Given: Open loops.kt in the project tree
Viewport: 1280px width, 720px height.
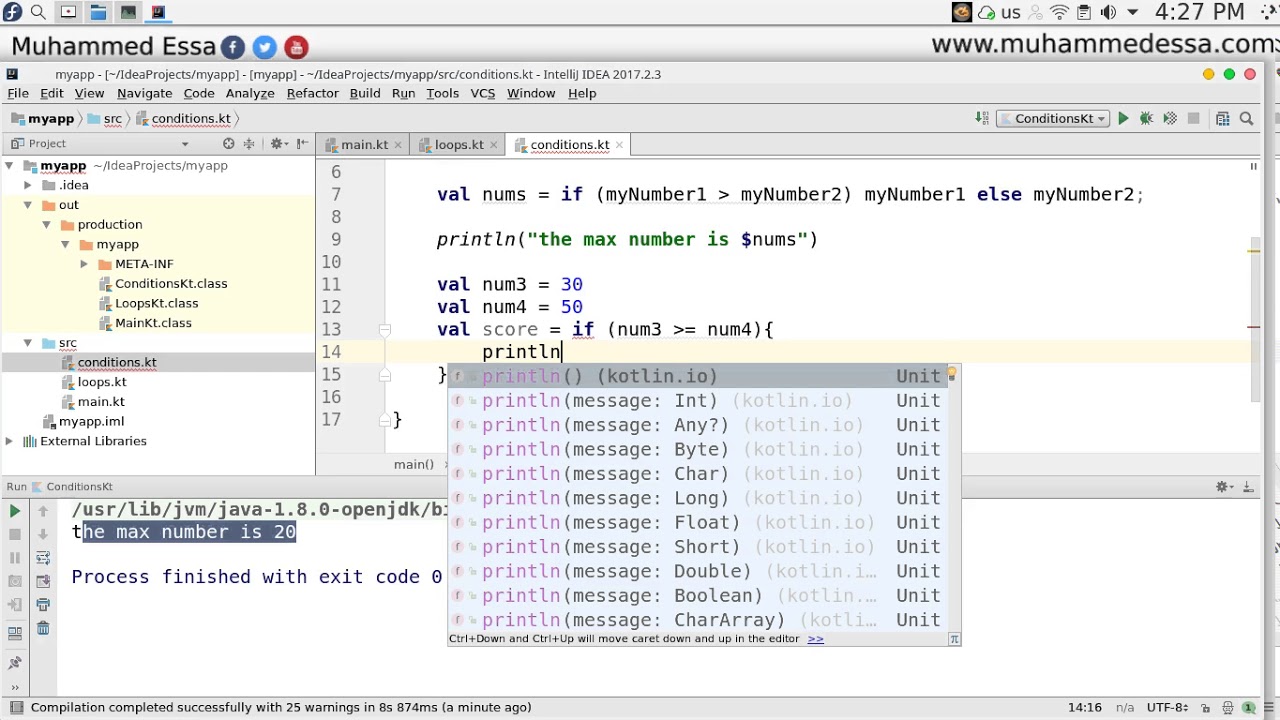Looking at the screenshot, I should [102, 382].
